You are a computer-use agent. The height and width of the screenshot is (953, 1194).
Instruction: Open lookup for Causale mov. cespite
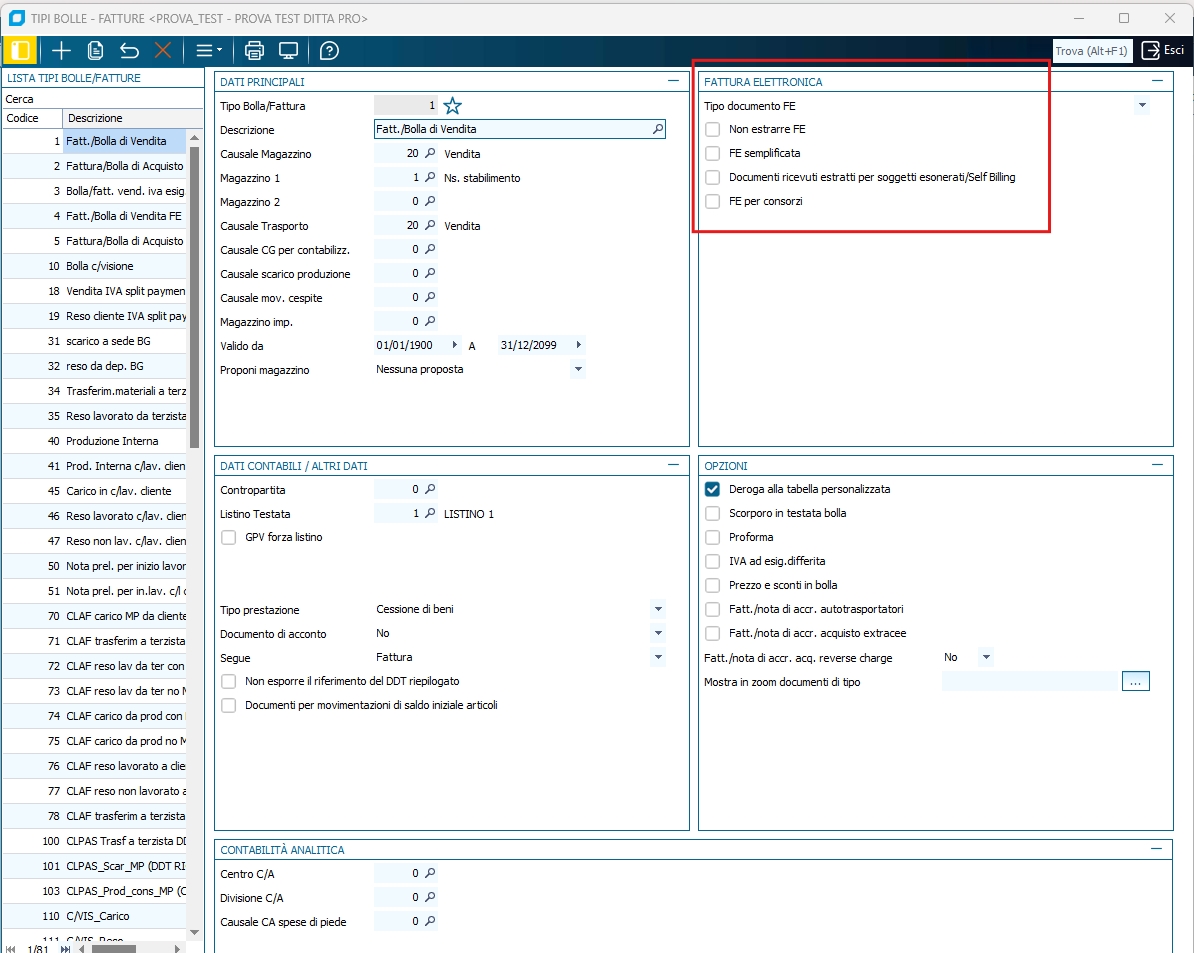pos(430,297)
